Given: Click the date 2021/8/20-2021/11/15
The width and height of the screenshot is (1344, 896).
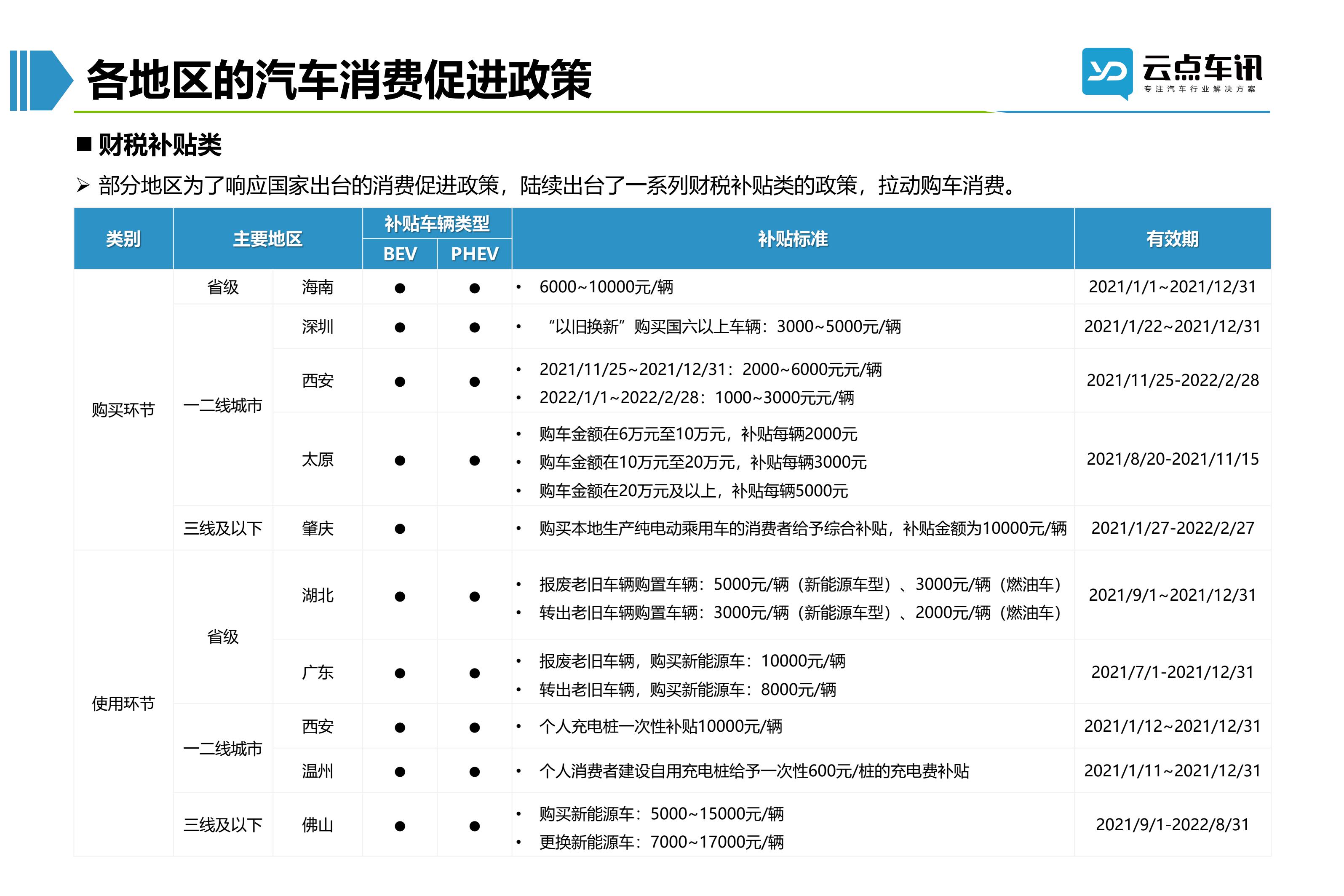Looking at the screenshot, I should point(1173,459).
